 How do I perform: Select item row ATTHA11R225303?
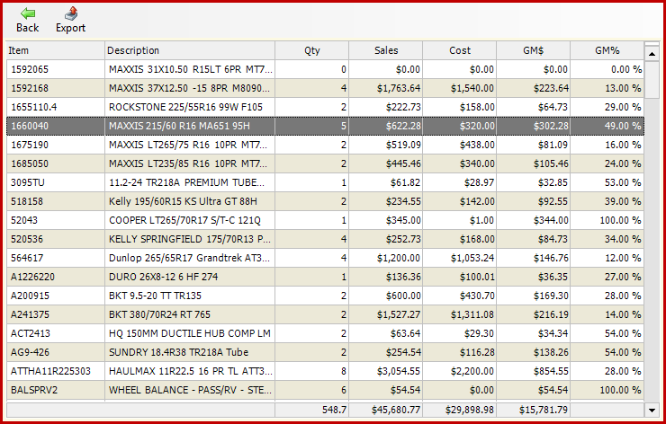325,371
